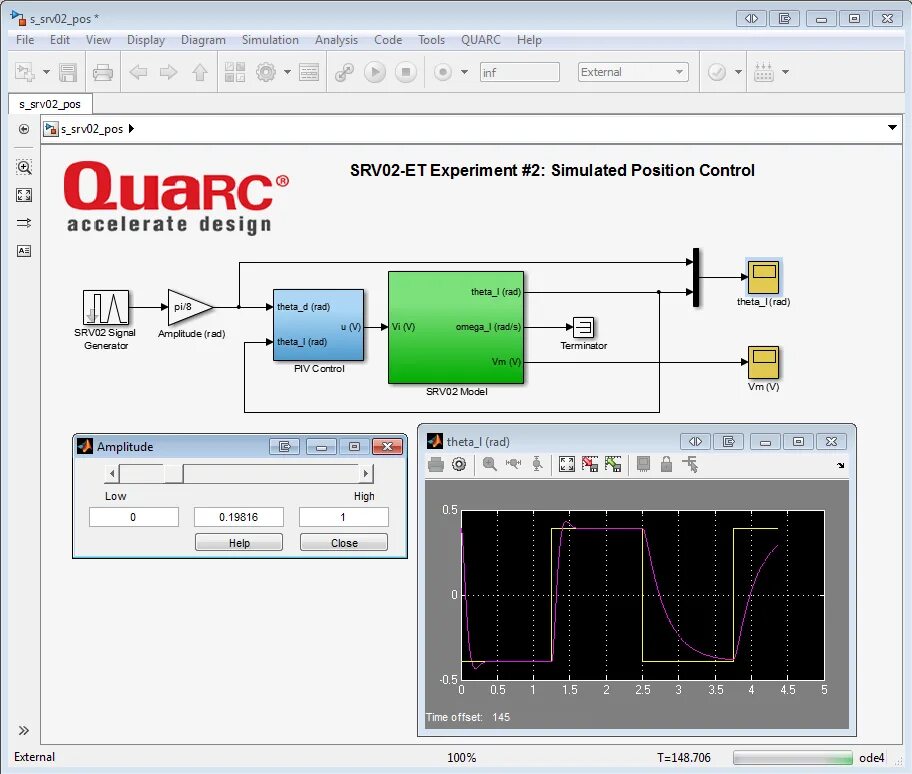Screen dimensions: 912x774
Task: Click the scope Print icon
Action: click(x=436, y=464)
